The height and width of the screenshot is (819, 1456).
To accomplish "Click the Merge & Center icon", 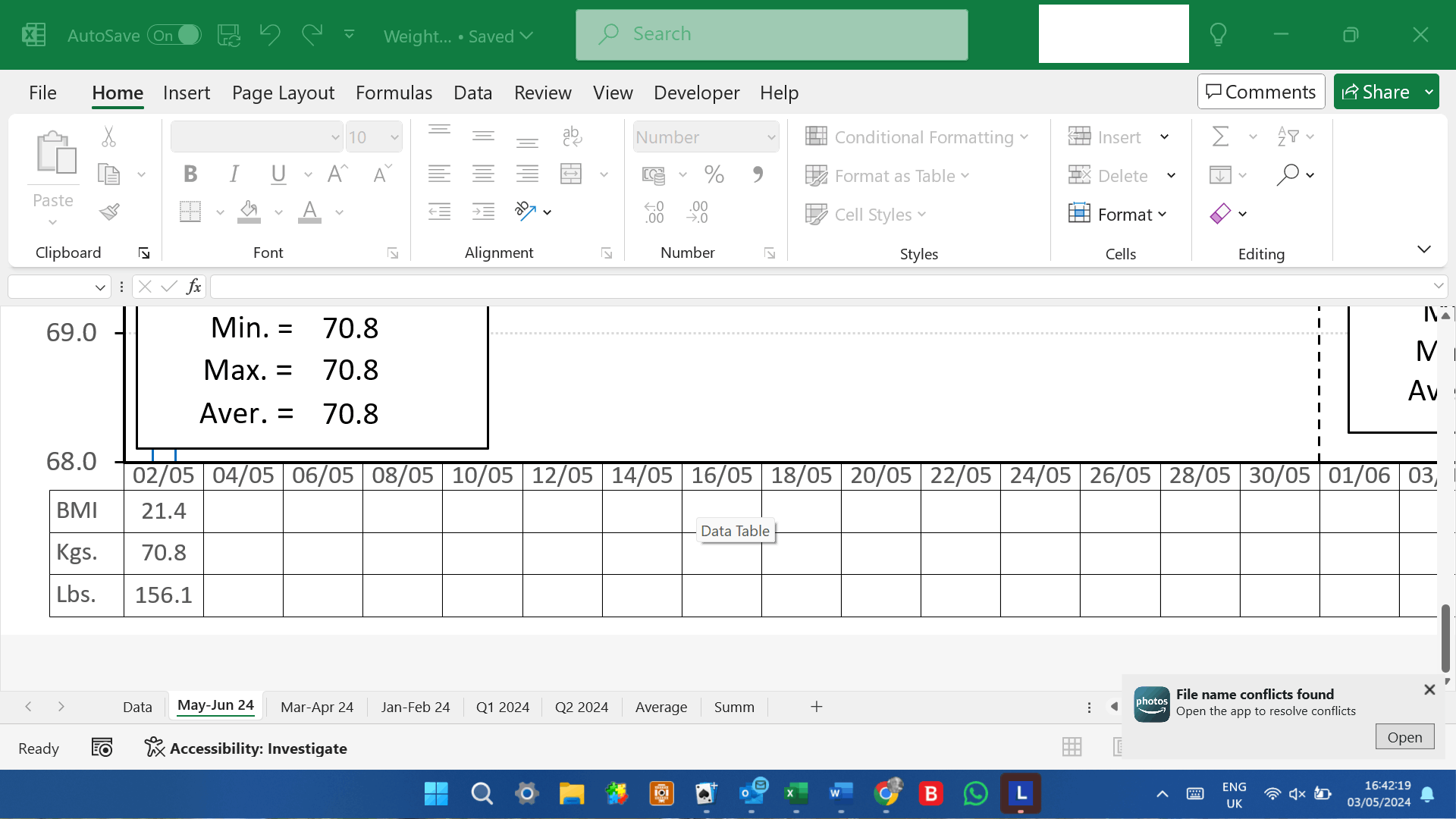I will coord(571,174).
